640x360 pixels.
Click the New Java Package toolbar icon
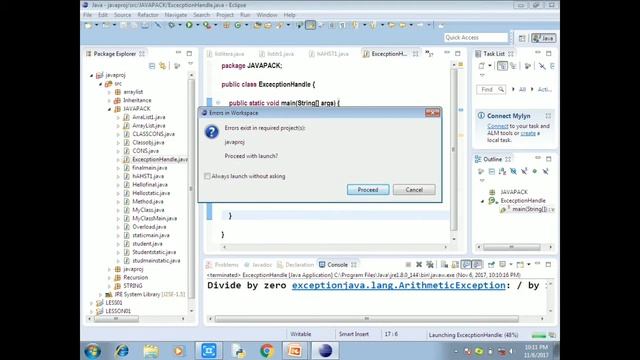click(x=227, y=25)
